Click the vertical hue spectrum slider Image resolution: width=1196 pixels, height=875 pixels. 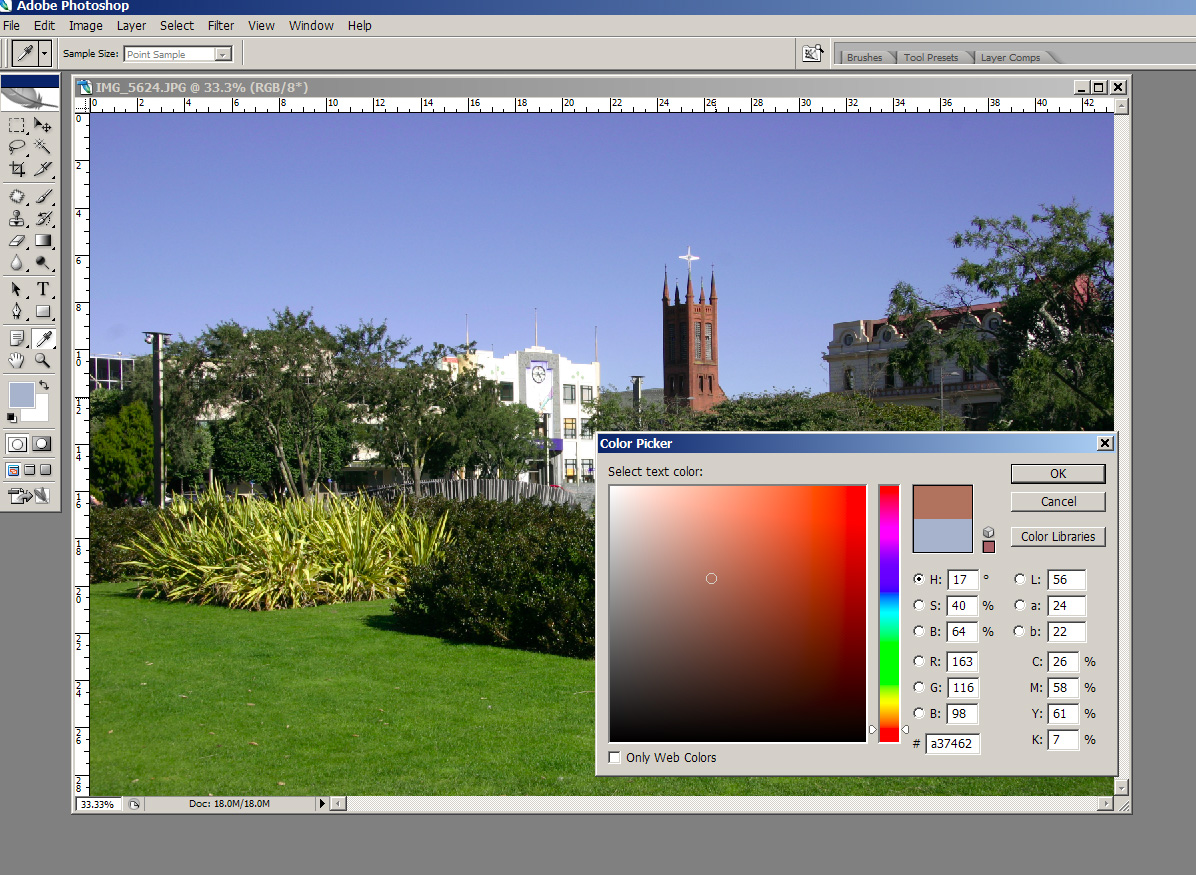(889, 612)
